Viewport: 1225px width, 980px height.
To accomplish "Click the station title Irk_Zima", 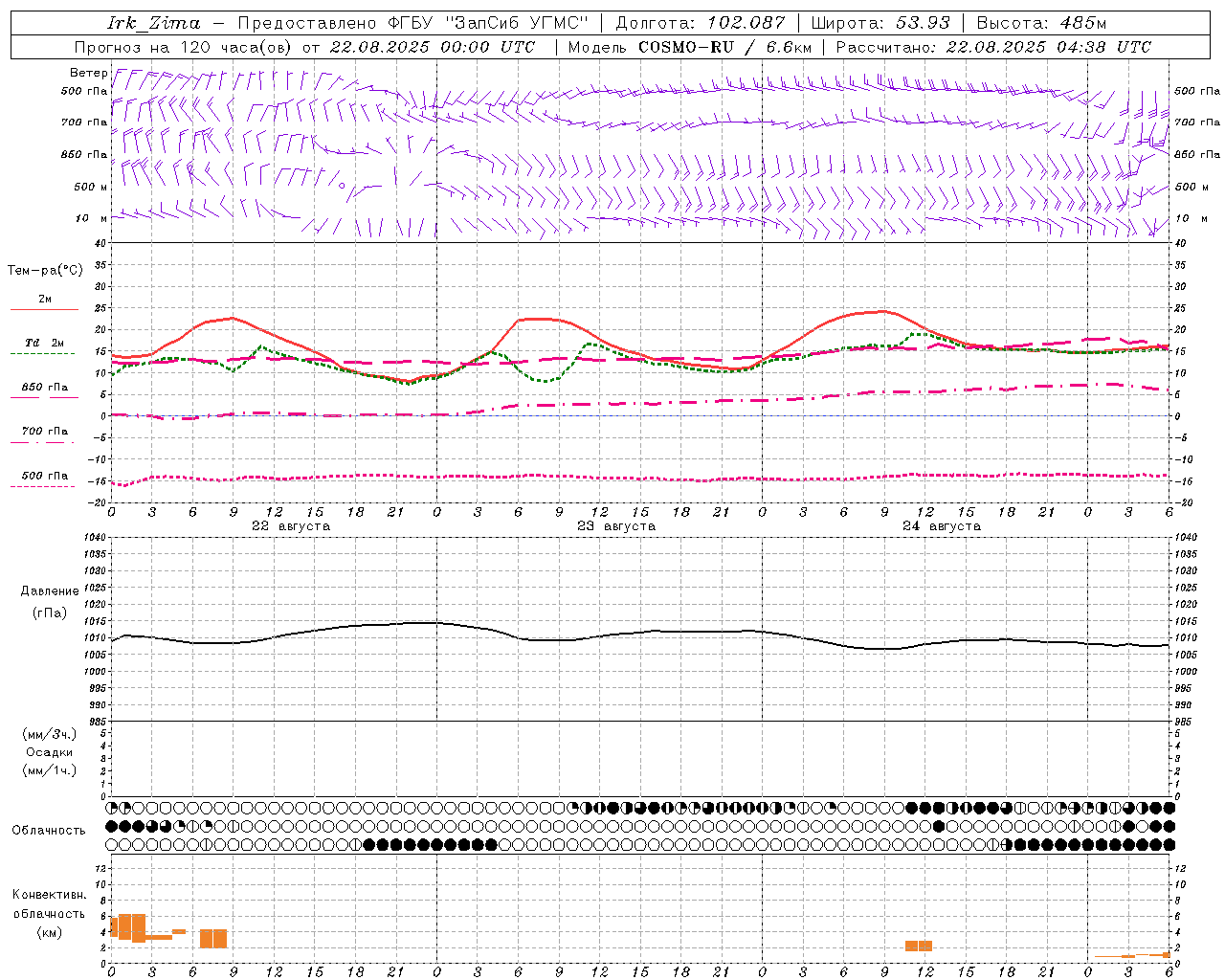I will (x=154, y=23).
